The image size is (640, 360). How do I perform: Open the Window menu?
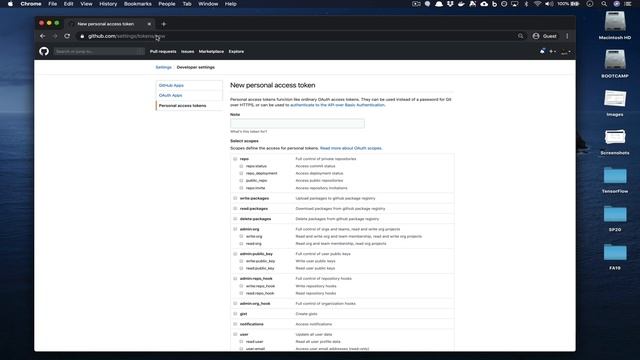pyautogui.click(x=208, y=4)
